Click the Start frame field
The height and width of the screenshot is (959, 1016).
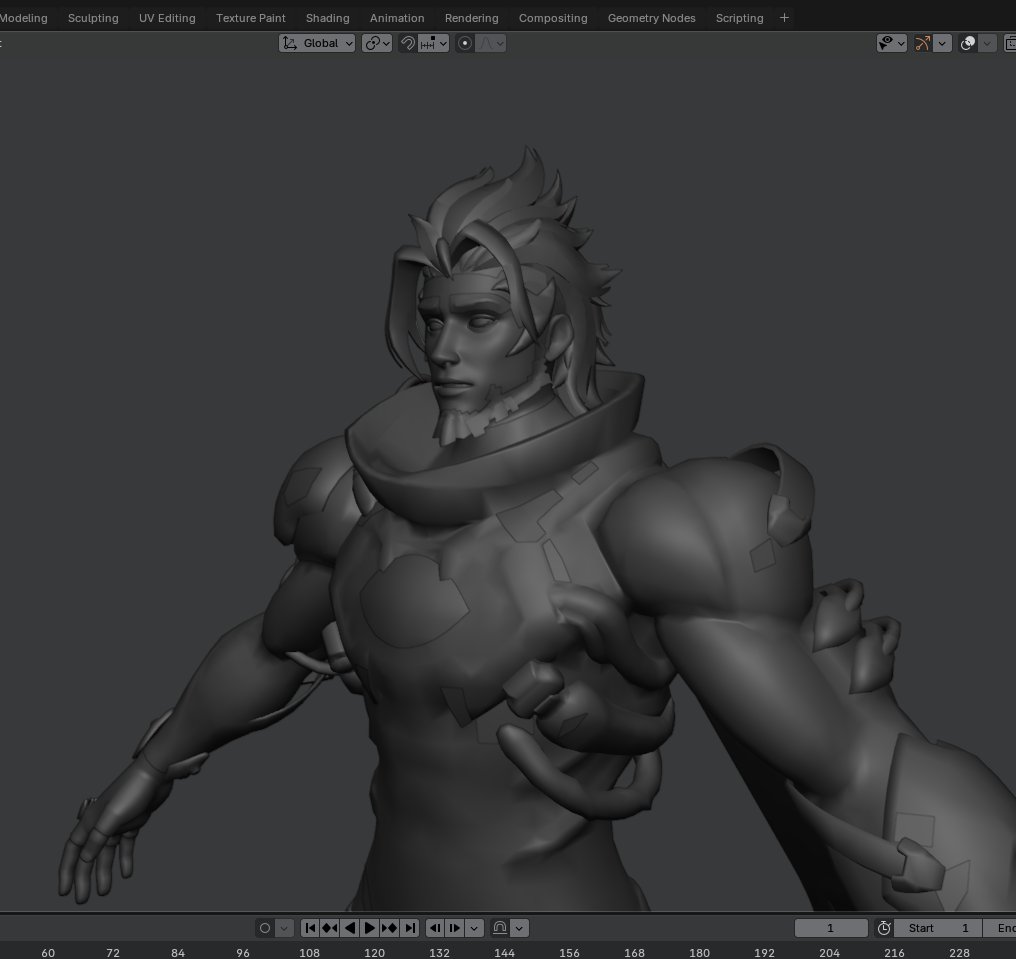pos(938,928)
